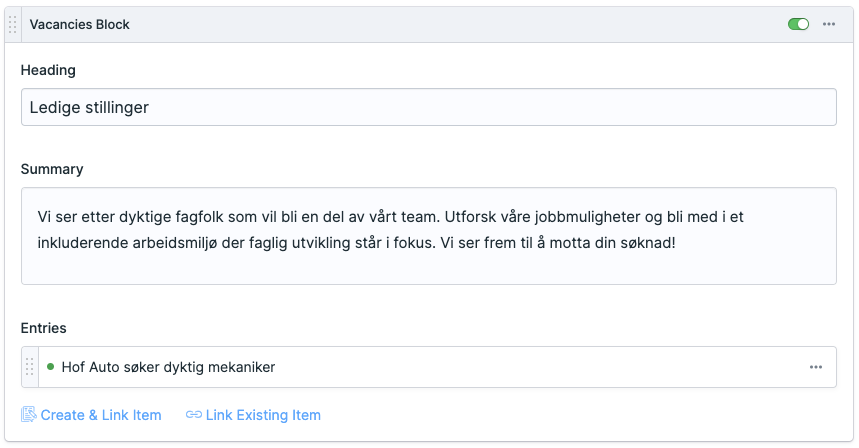This screenshot has width=859, height=448.
Task: Choose the Link Existing Item link text
Action: 263,415
